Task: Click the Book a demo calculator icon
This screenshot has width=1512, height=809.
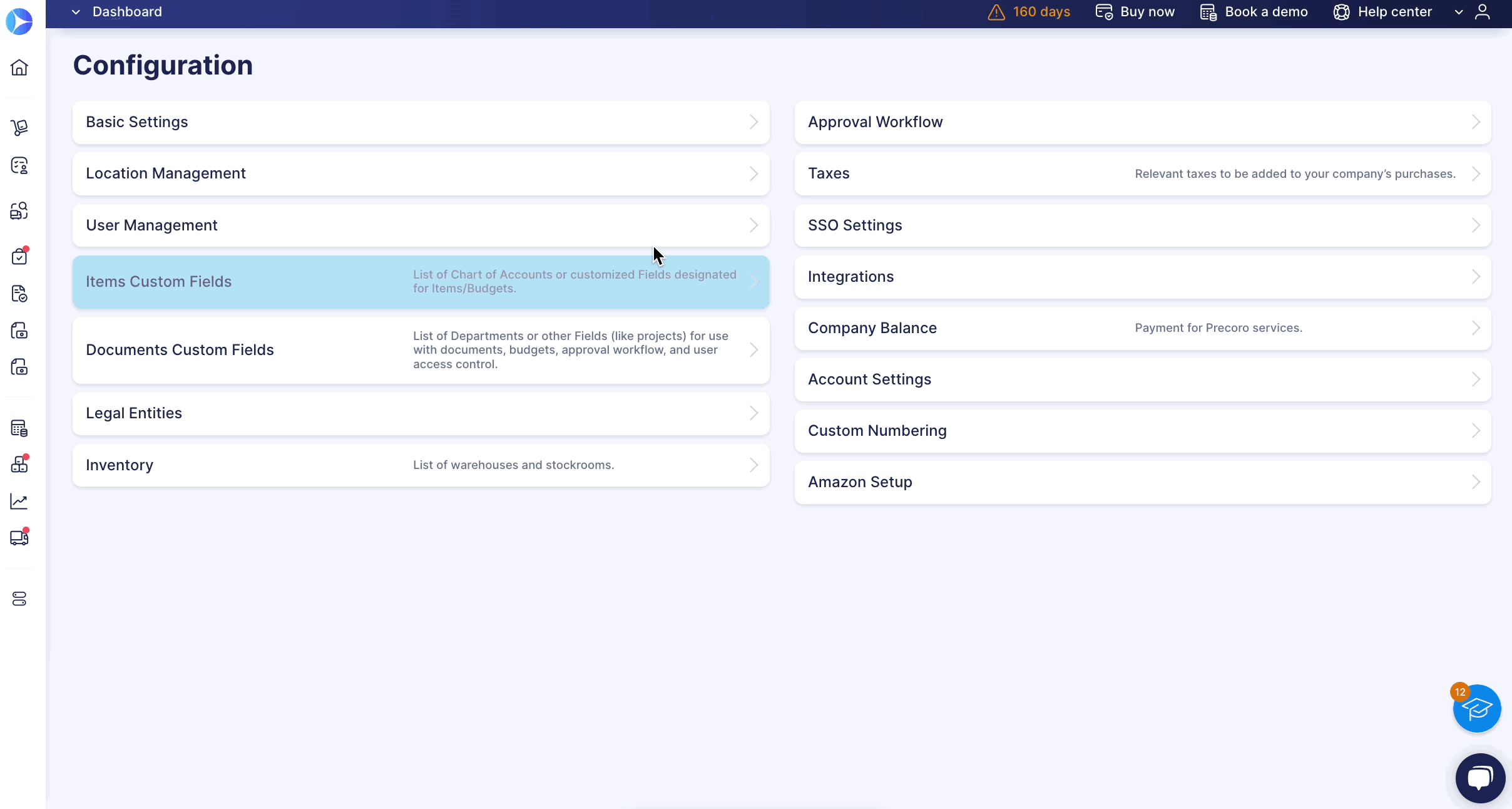Action: [1208, 12]
